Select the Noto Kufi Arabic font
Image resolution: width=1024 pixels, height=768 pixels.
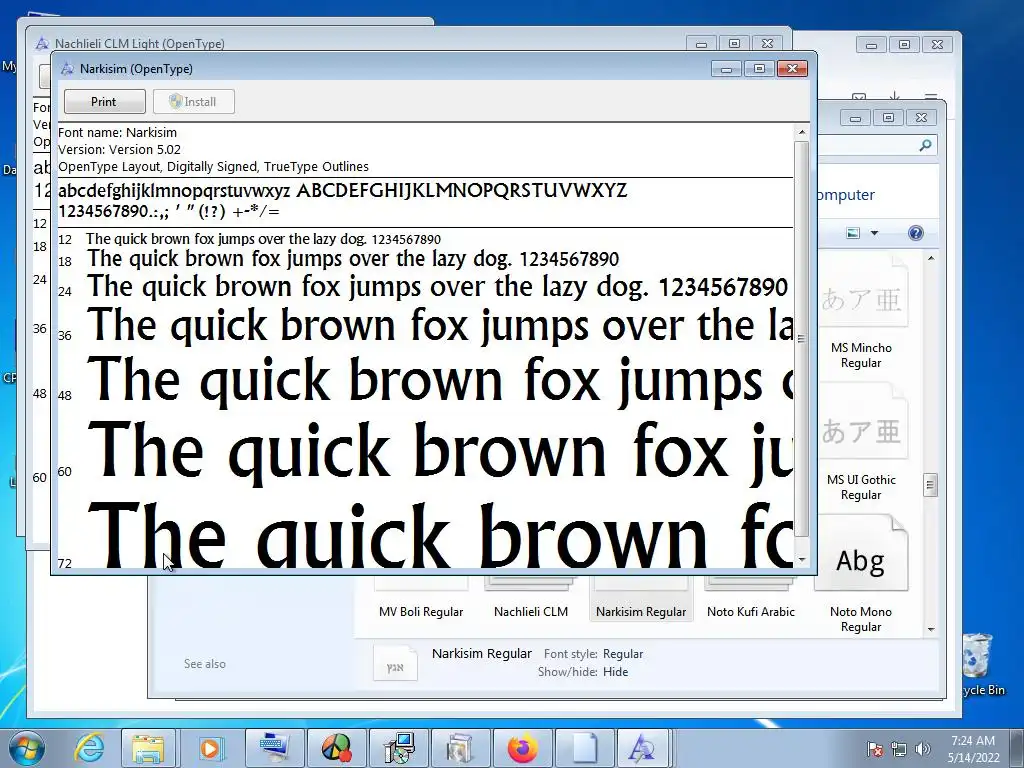click(x=750, y=611)
